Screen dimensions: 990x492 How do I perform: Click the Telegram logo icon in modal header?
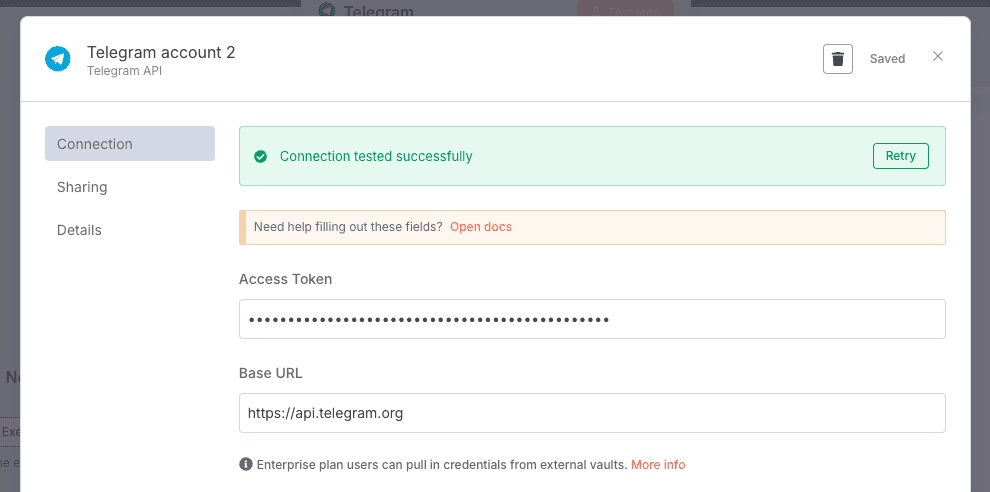(58, 59)
